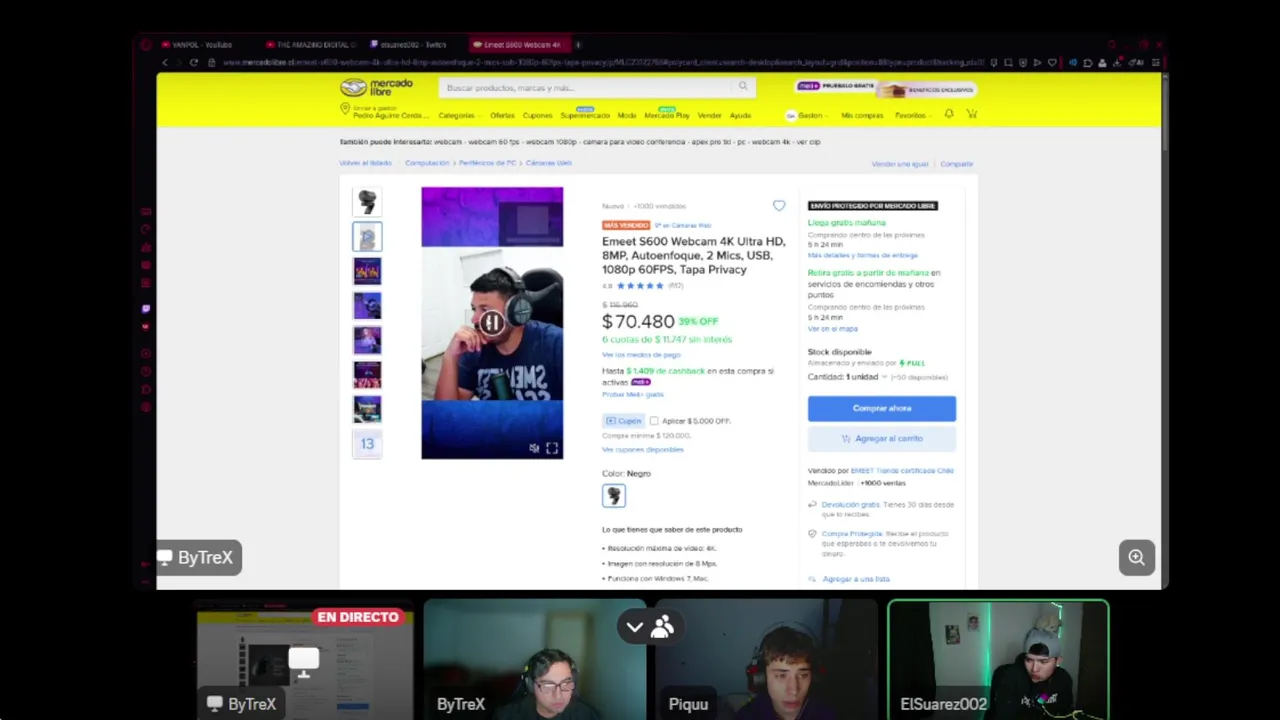The height and width of the screenshot is (720, 1280).
Task: Click the Cupón tag button
Action: coord(624,421)
